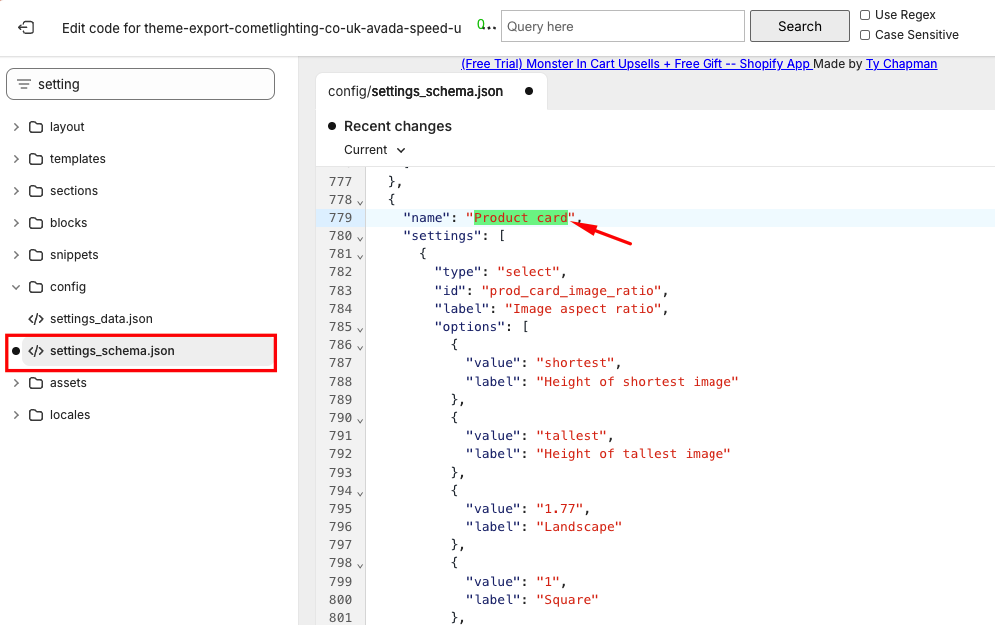Click the Recent changes heading

tap(397, 126)
